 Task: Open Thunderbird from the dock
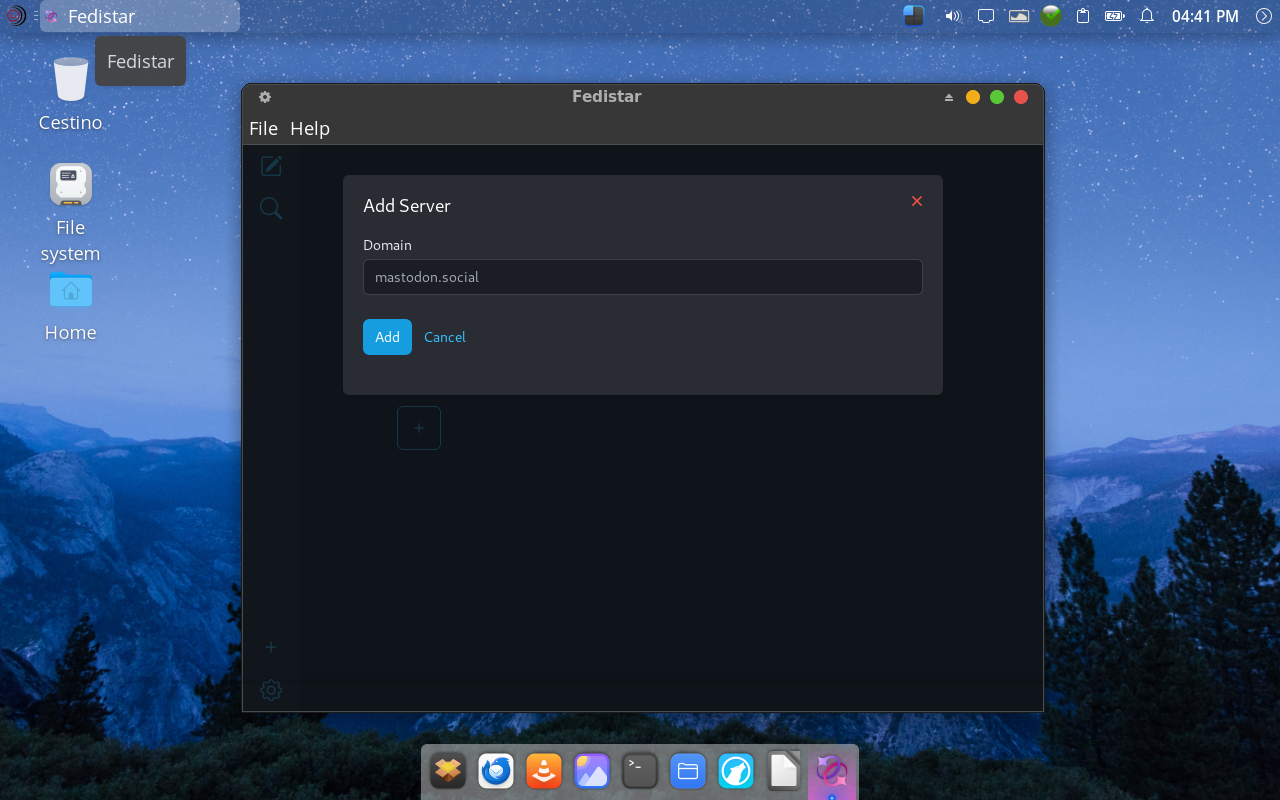tap(496, 771)
